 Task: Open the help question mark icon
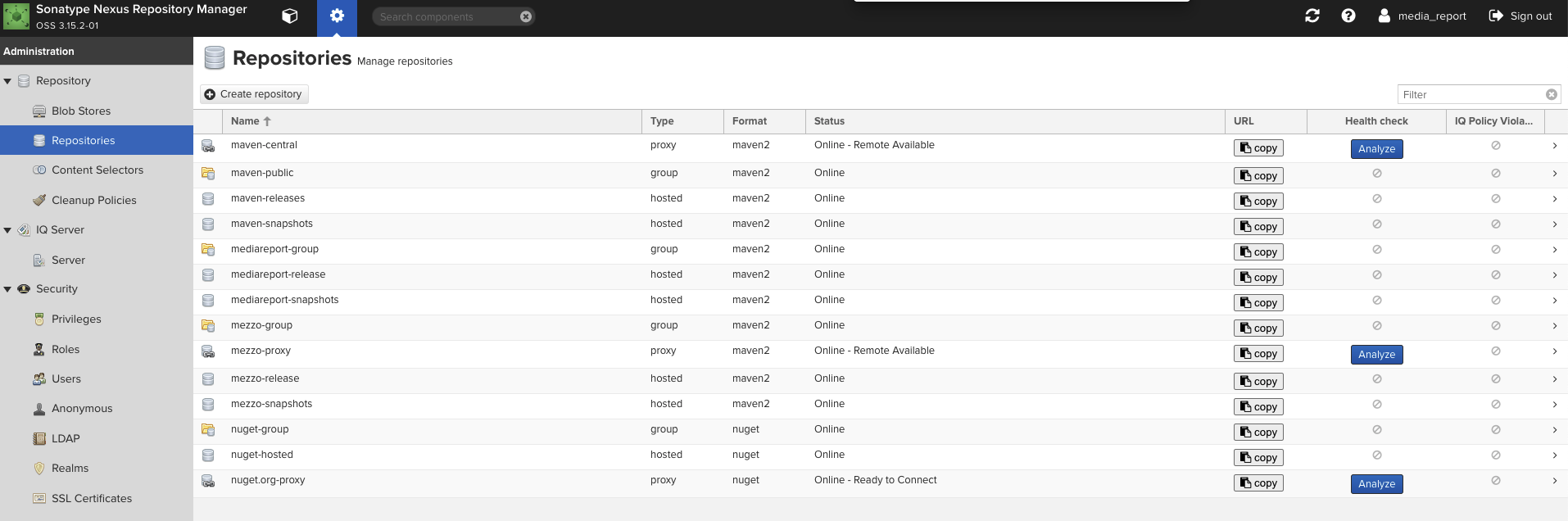[1348, 16]
